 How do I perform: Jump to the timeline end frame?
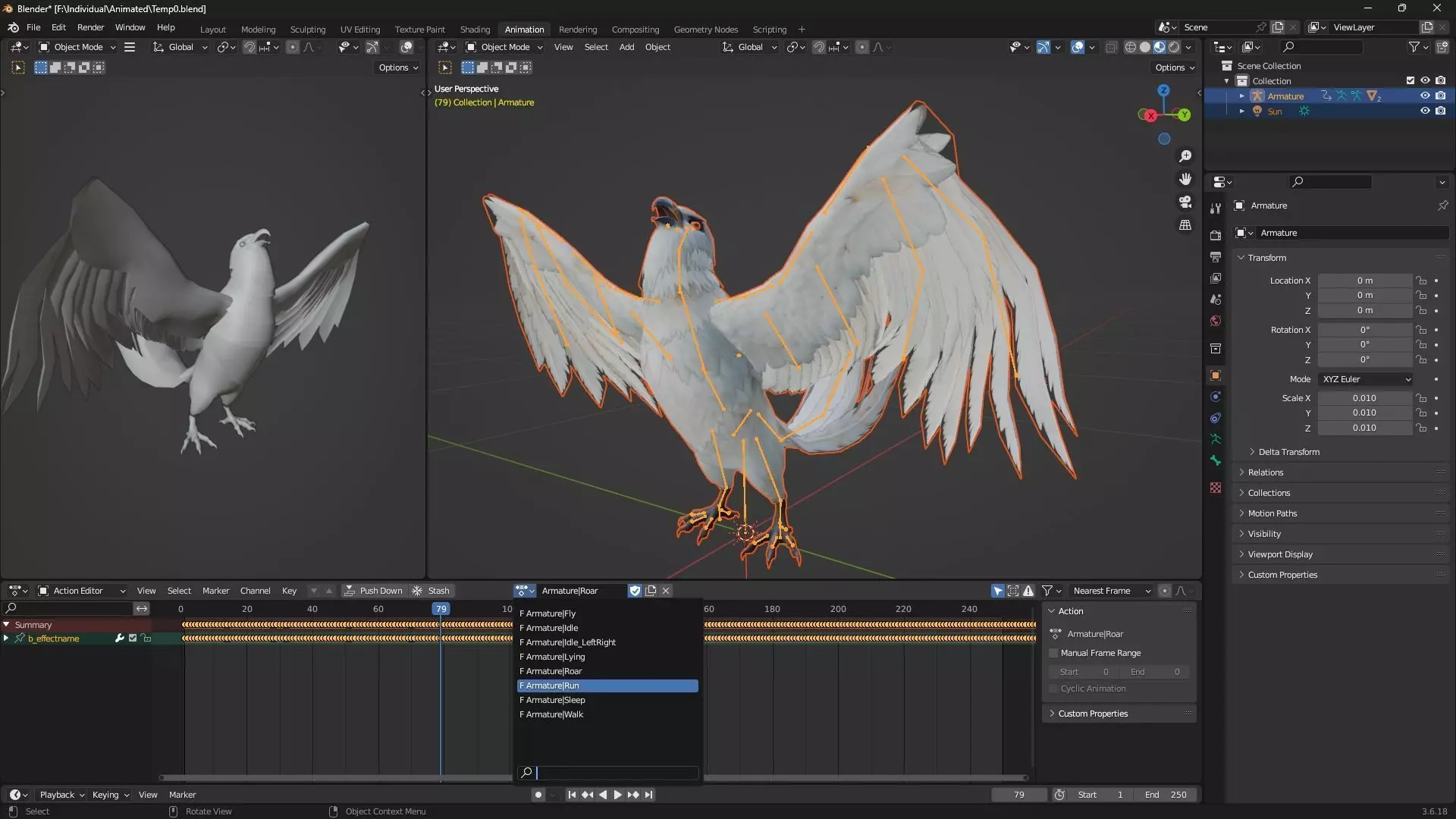click(648, 795)
